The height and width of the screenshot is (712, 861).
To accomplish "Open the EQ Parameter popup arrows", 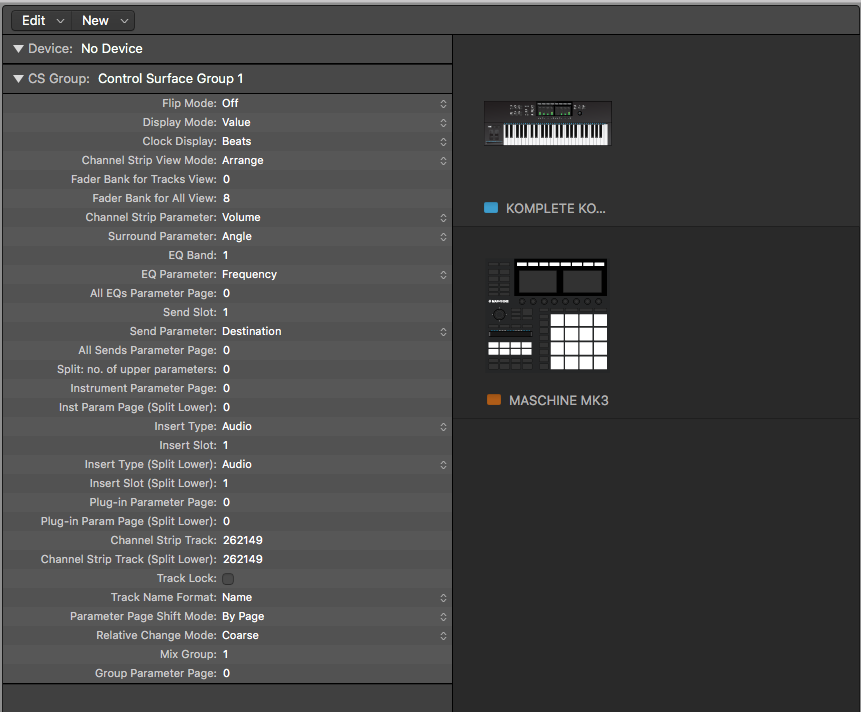I will coord(443,274).
